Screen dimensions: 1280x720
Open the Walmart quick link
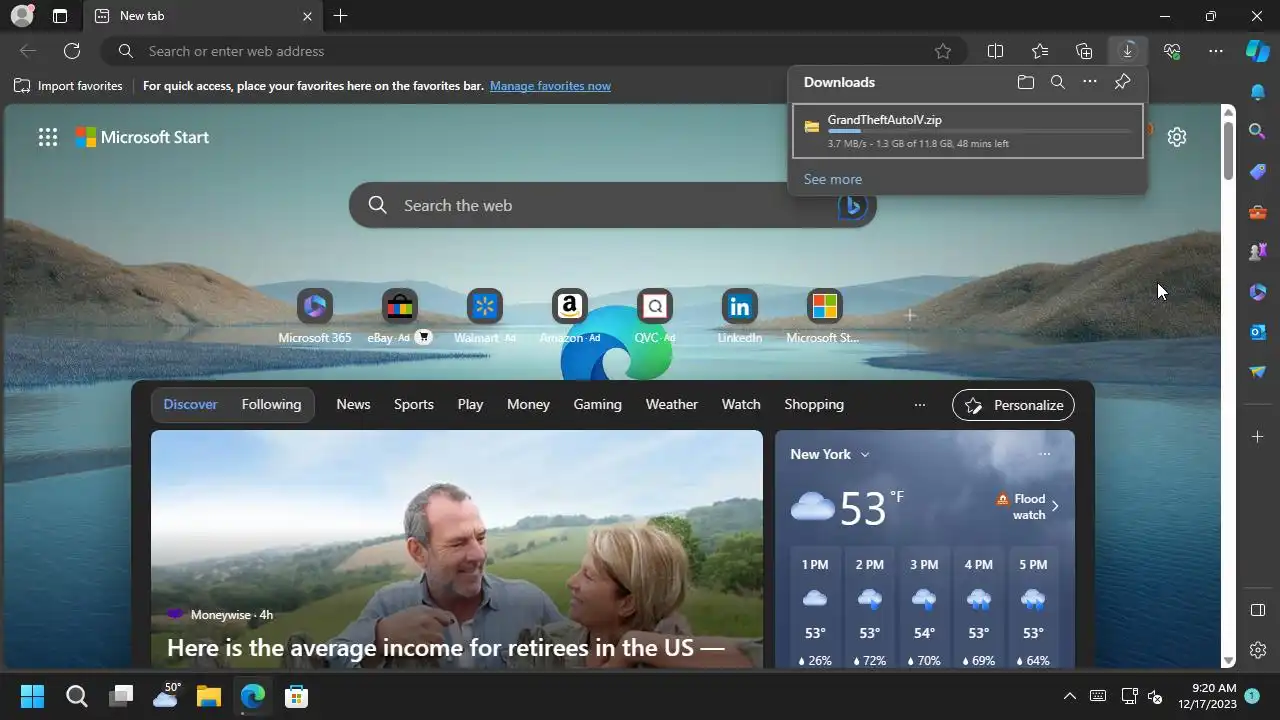[x=485, y=316]
